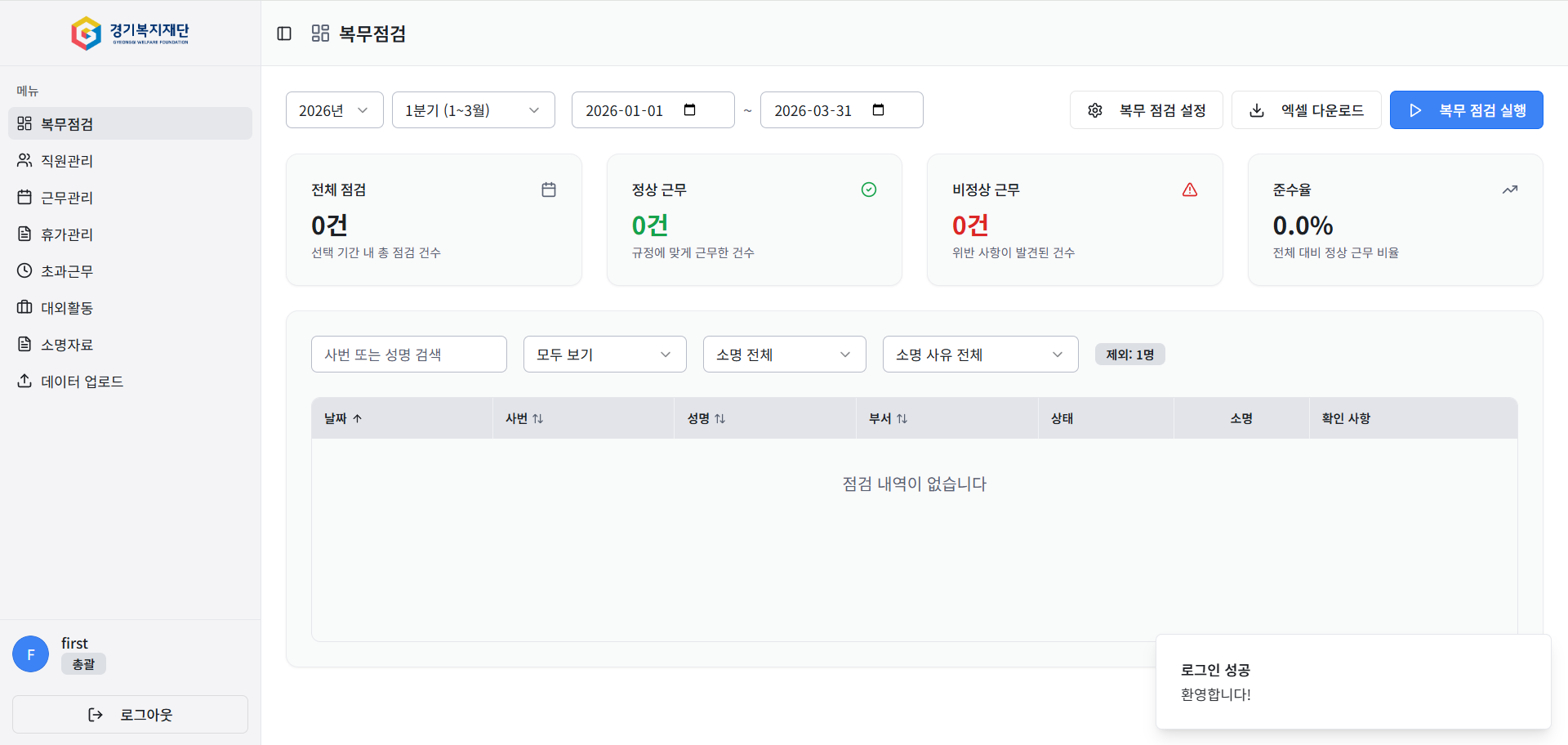Expand the 소명 사유 전체 dropdown
Viewport: 1568px width, 745px height.
pos(979,354)
